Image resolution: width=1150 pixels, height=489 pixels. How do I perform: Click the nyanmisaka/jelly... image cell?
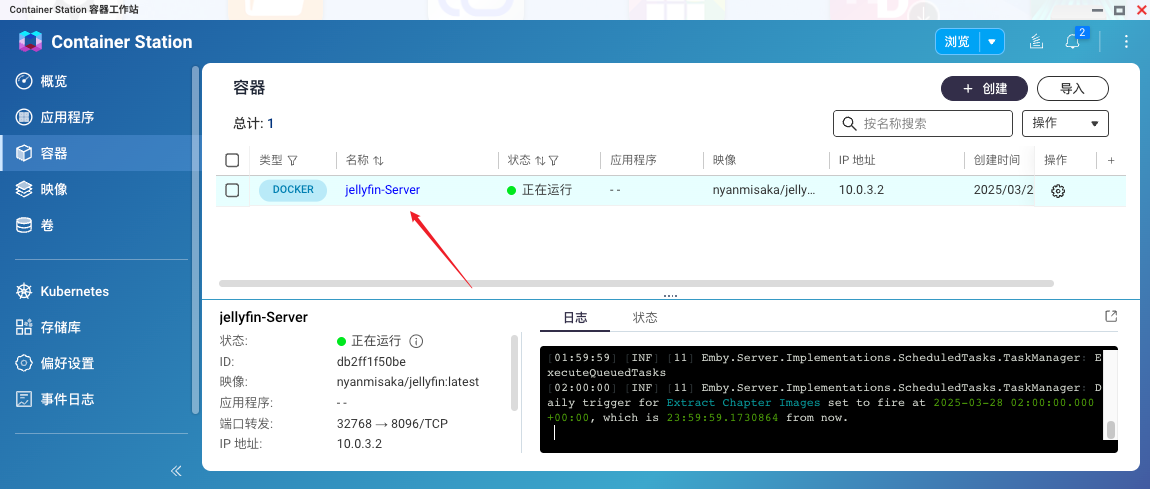tap(763, 190)
